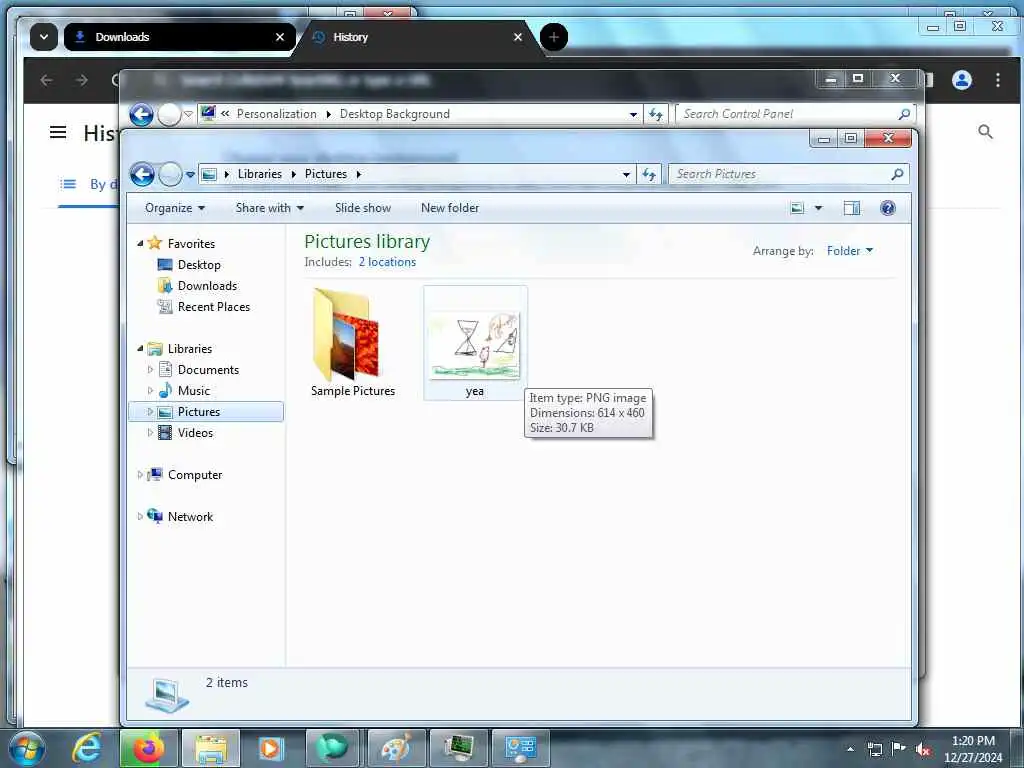Start the Slide show
Screen dimensions: 1024x768
(x=362, y=208)
